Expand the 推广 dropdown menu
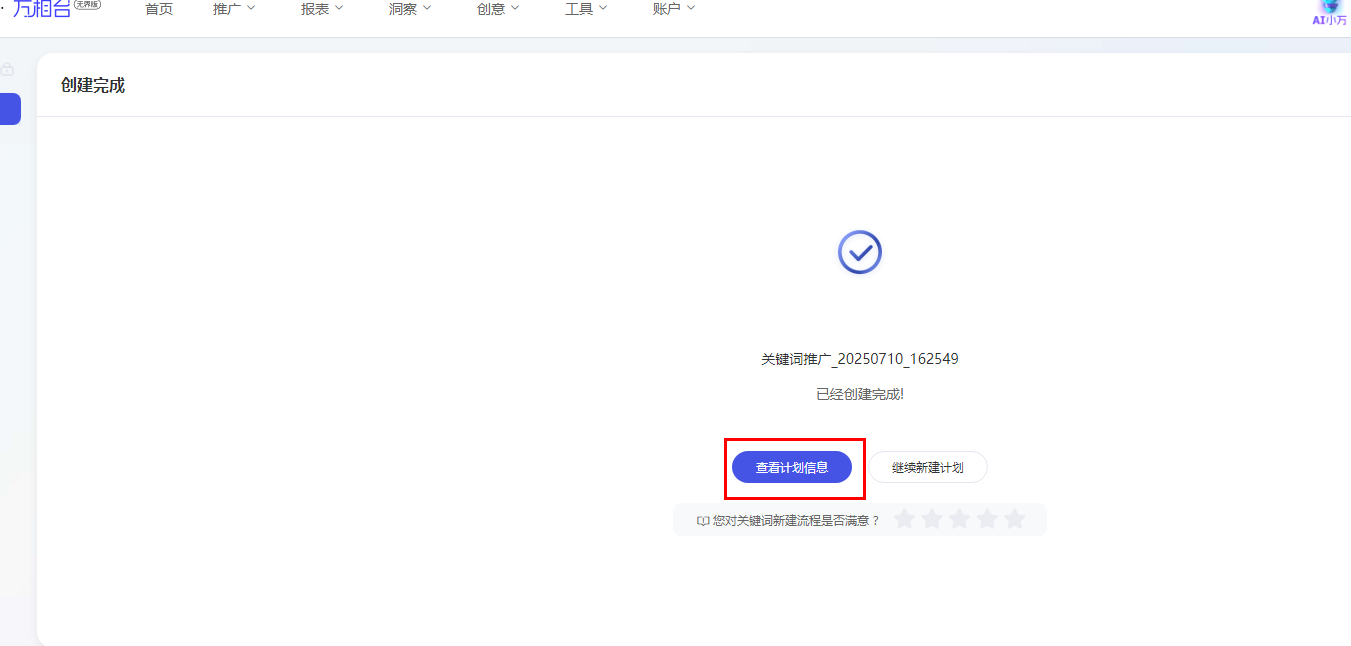This screenshot has height=646, width=1351. tap(234, 9)
